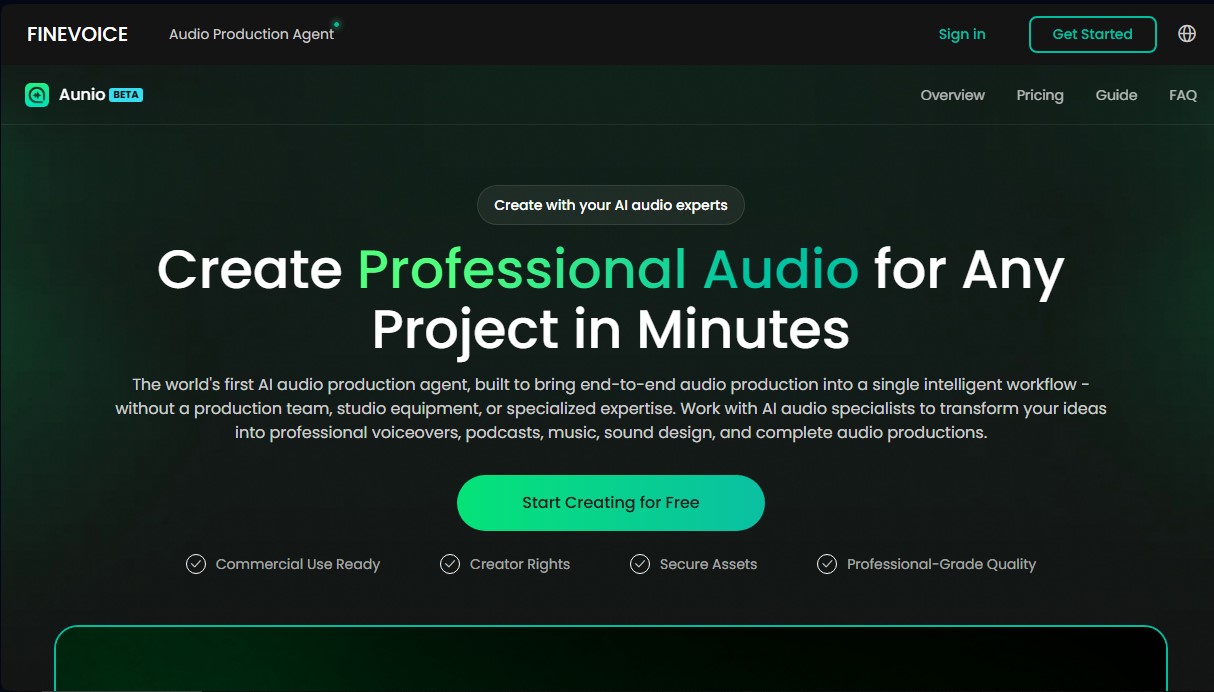Click the Secure Assets checkmark icon
The width and height of the screenshot is (1214, 692).
pos(640,564)
